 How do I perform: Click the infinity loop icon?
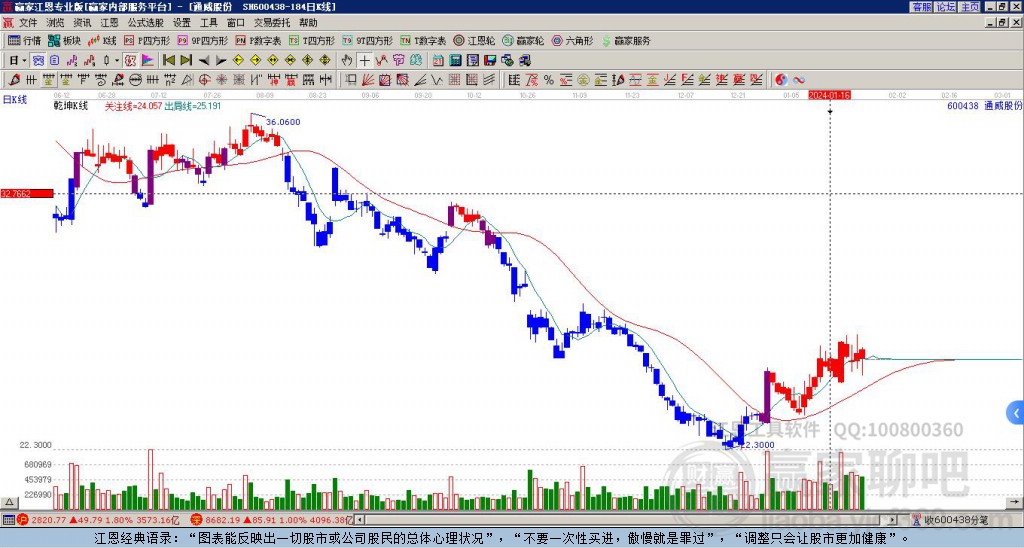pyautogui.click(x=799, y=80)
